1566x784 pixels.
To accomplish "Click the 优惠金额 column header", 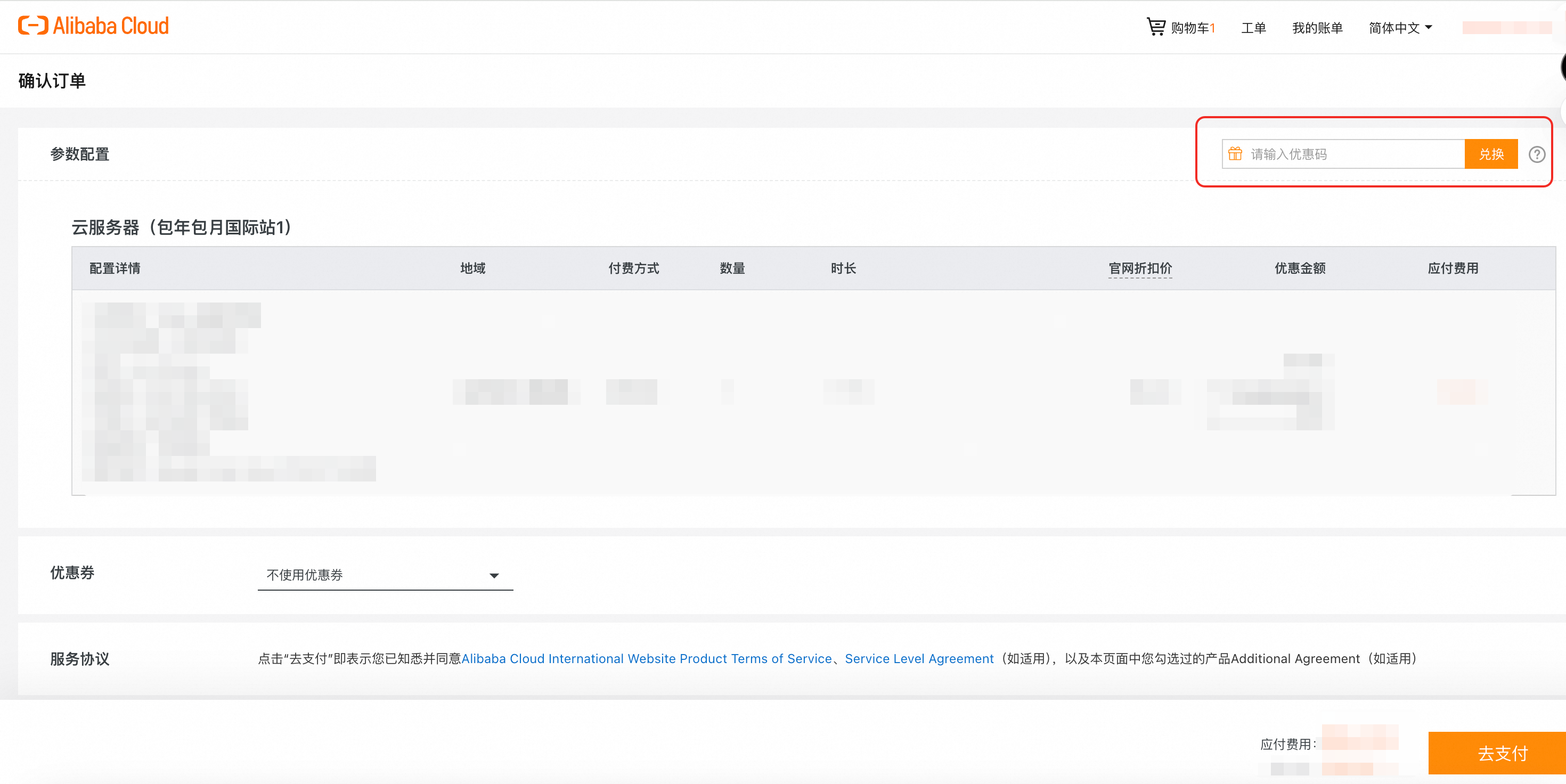I will [x=1300, y=268].
